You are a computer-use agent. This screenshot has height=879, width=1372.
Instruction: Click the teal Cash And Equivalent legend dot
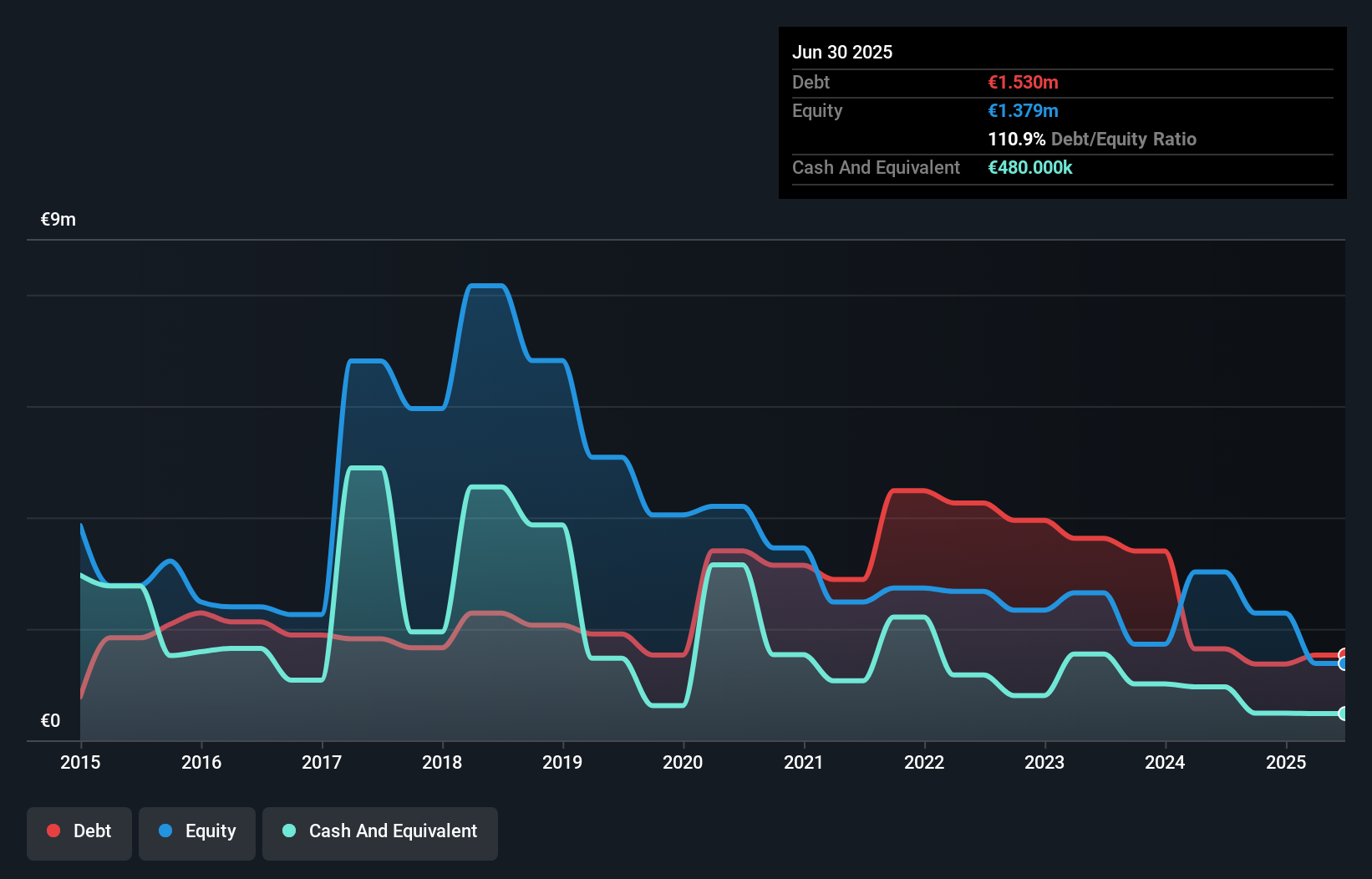(288, 831)
